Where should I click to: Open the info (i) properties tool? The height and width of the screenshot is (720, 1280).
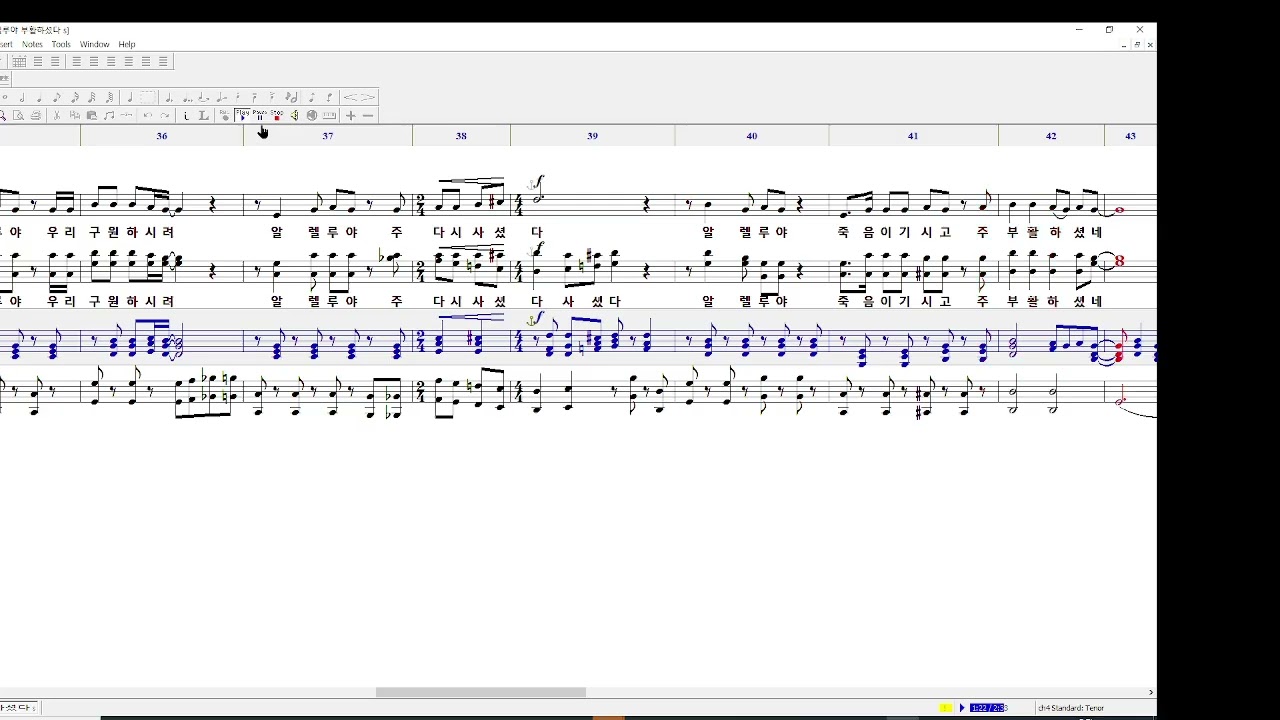point(186,116)
